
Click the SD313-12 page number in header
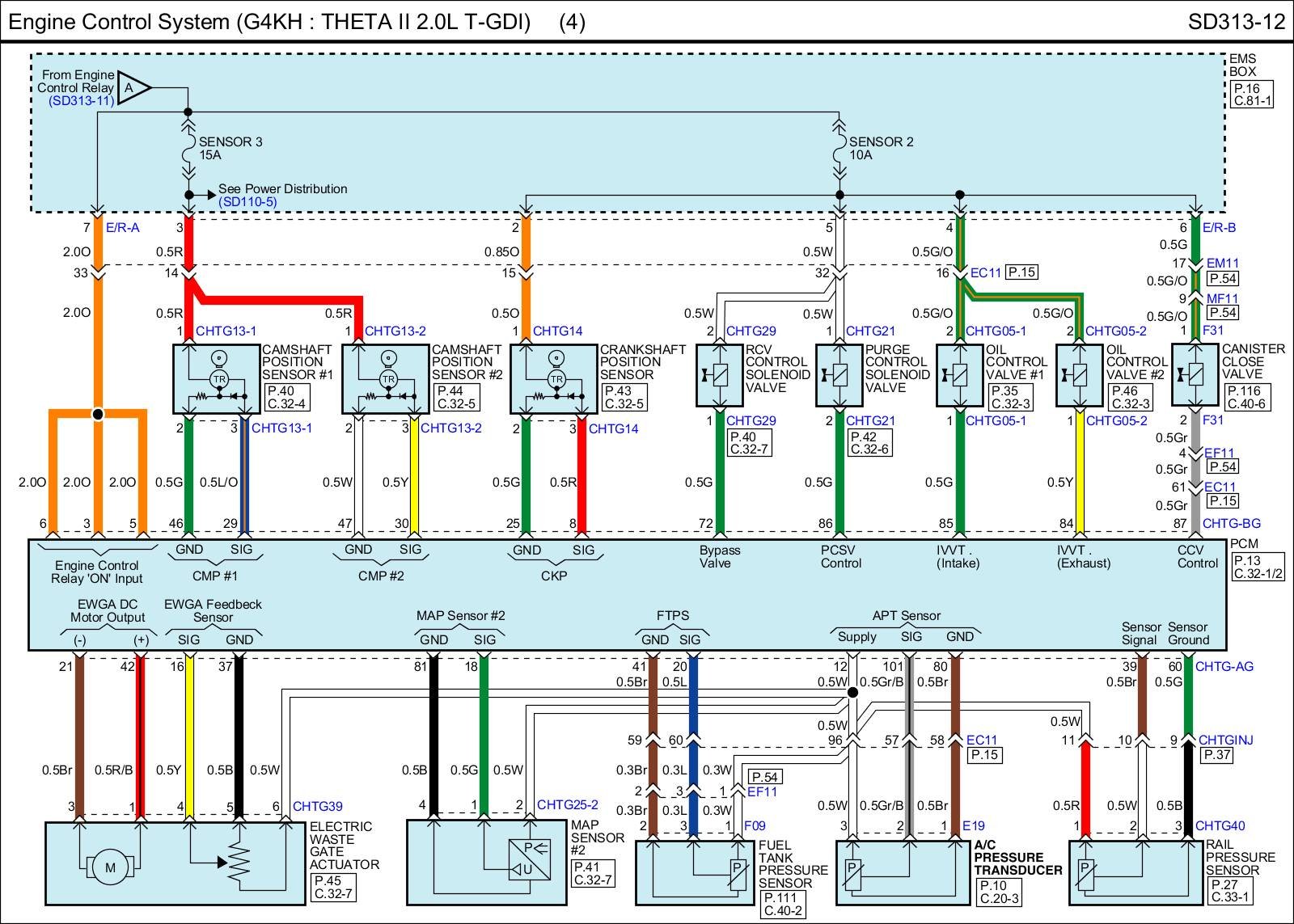pos(1236,22)
